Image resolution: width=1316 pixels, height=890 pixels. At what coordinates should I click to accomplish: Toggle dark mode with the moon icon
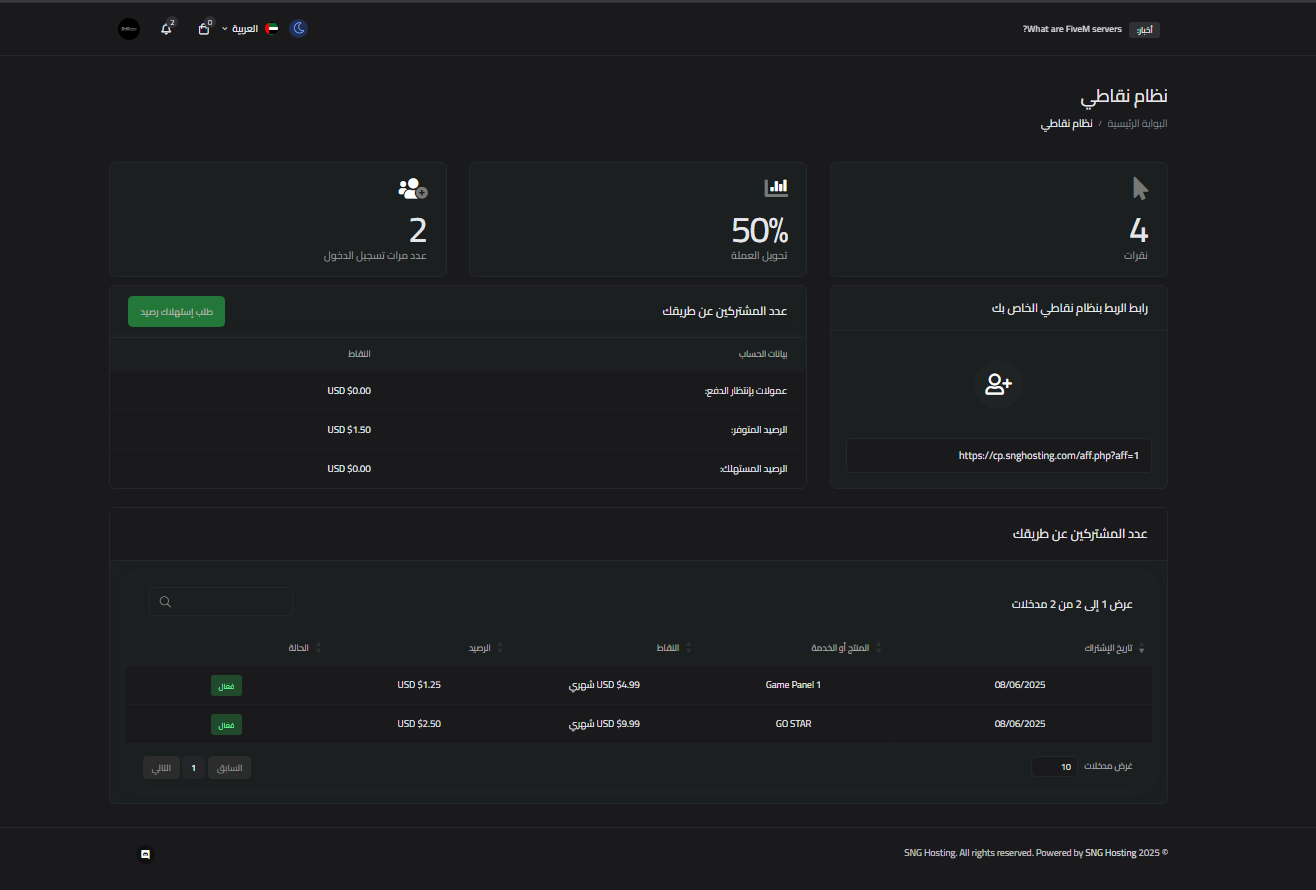coord(299,28)
